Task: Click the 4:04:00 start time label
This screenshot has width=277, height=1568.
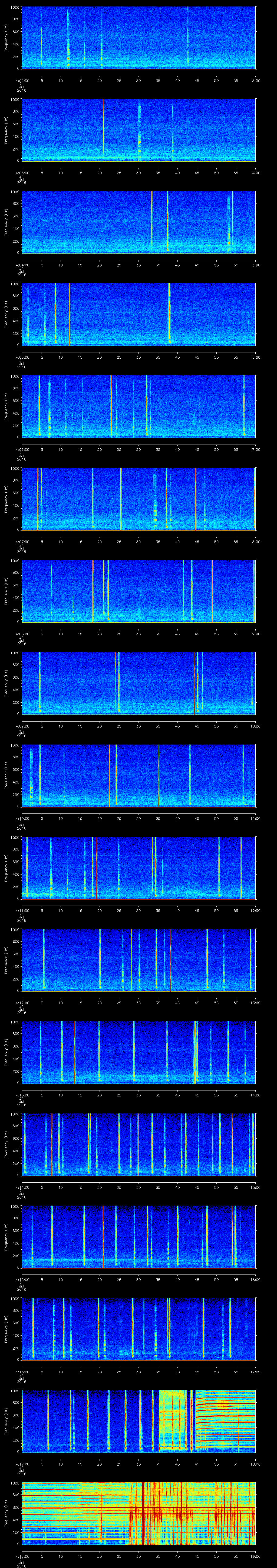Action: [22, 265]
